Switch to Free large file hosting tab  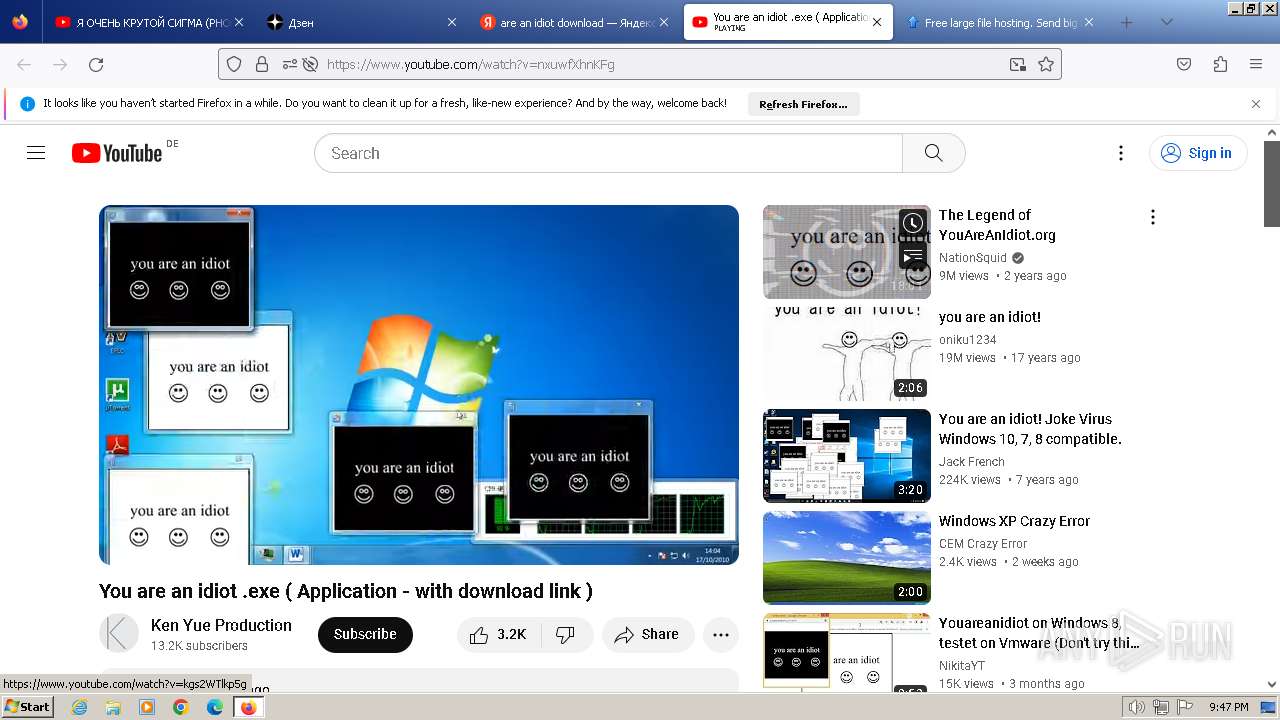[x=1000, y=22]
